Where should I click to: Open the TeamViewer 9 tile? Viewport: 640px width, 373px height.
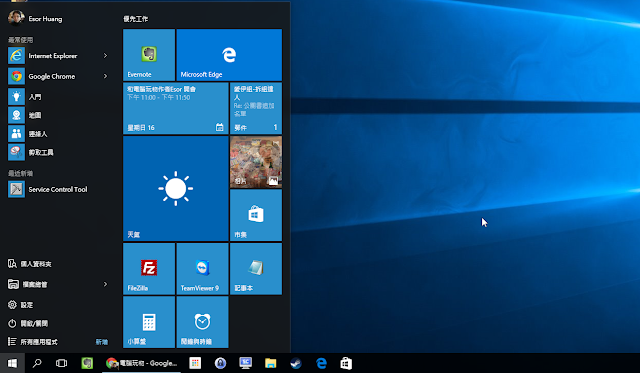[202, 269]
